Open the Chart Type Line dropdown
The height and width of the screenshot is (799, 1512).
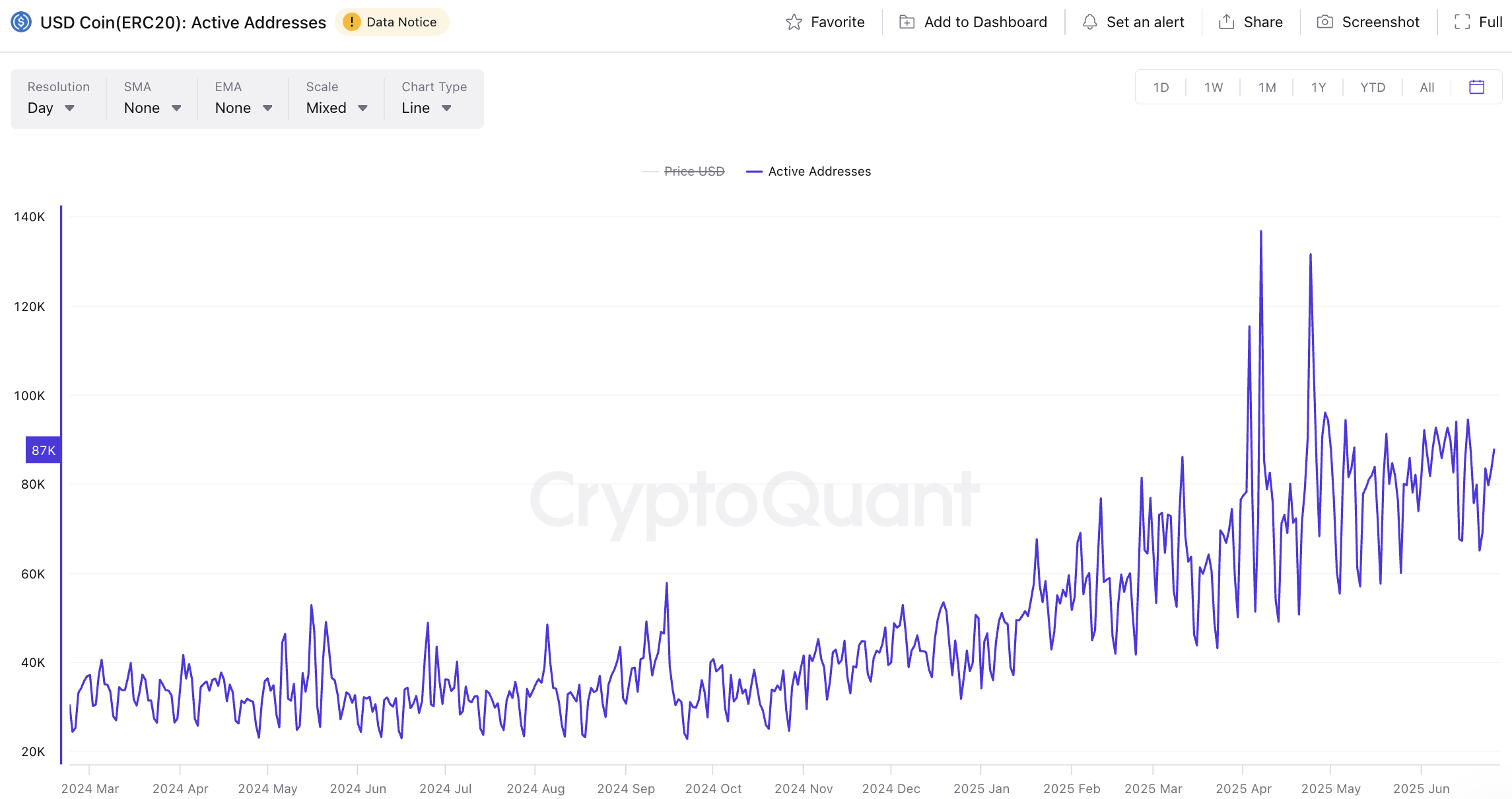tap(427, 108)
